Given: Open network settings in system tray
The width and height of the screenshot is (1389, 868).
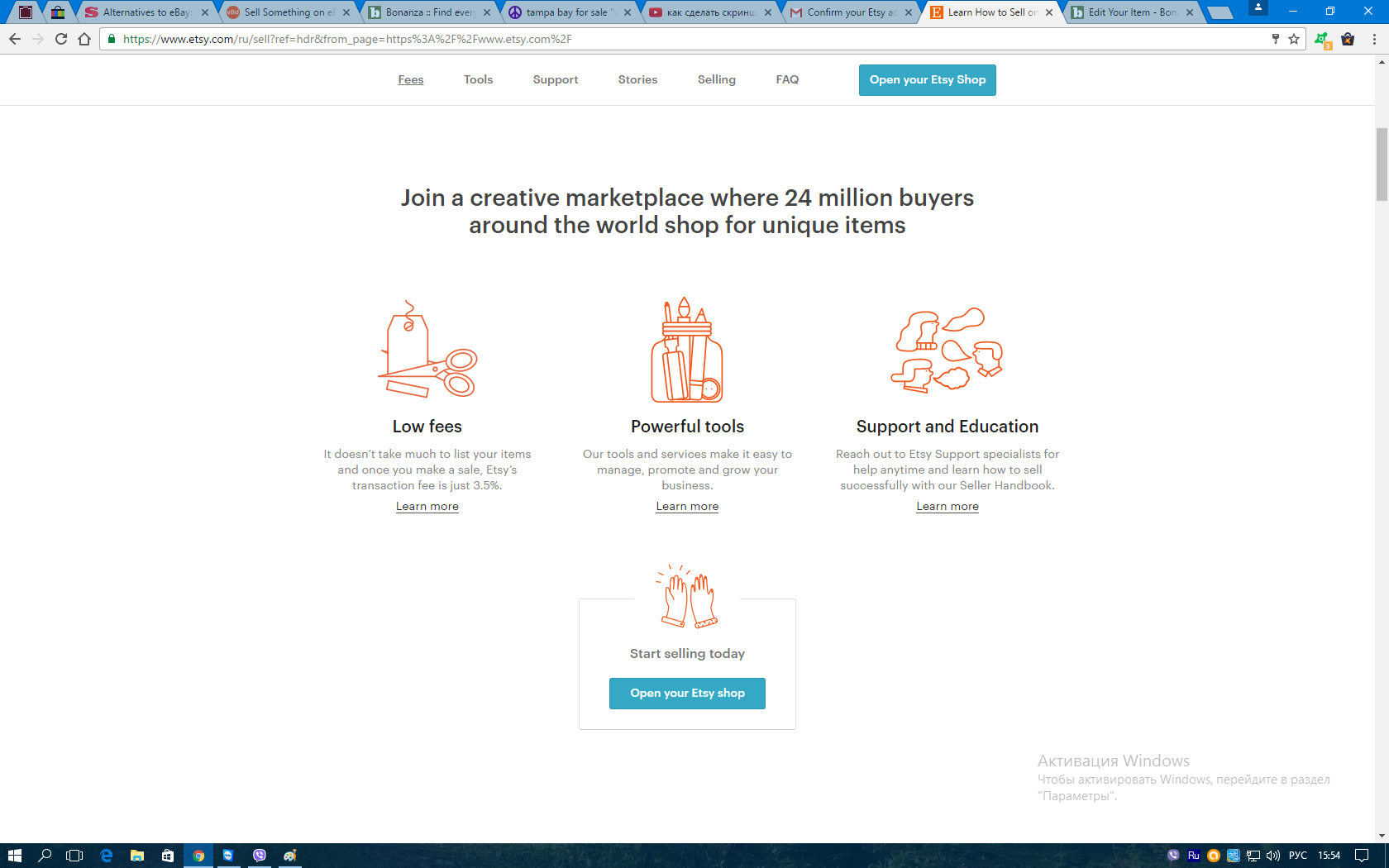Looking at the screenshot, I should tap(1253, 856).
